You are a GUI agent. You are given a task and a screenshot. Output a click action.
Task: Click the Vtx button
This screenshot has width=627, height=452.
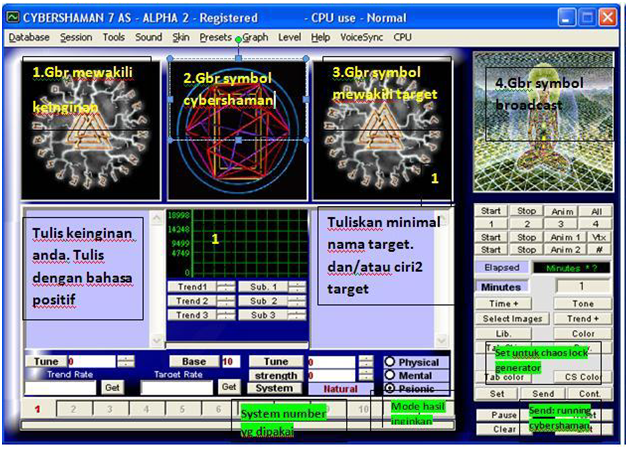(600, 237)
